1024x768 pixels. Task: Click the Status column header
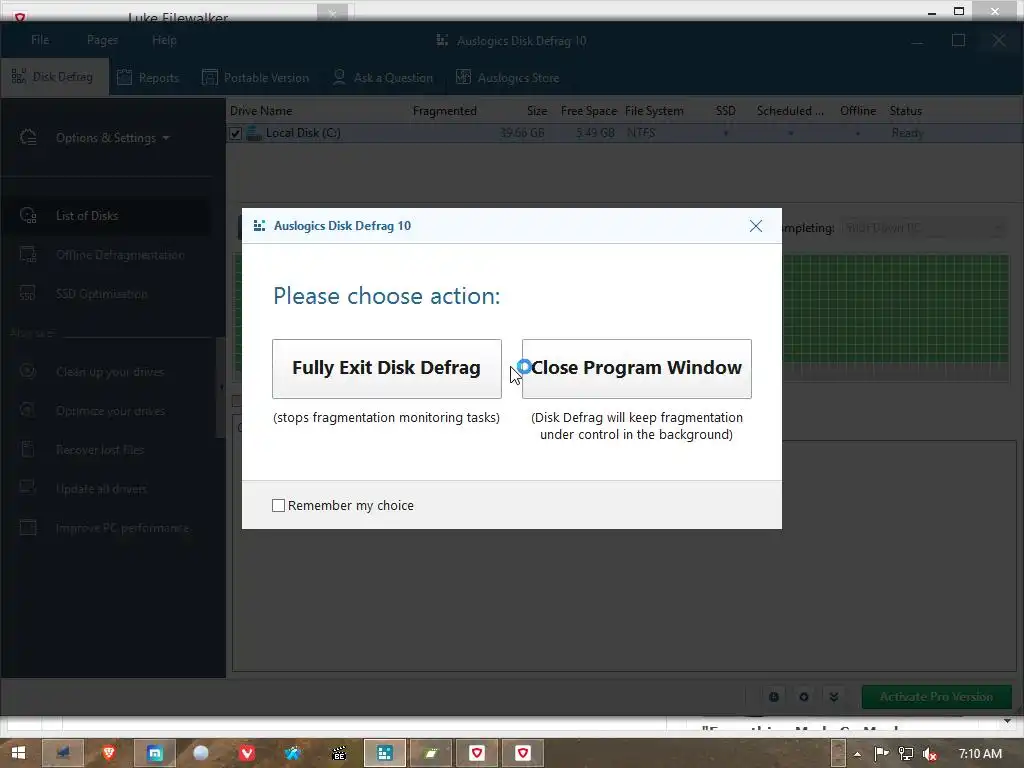[905, 111]
